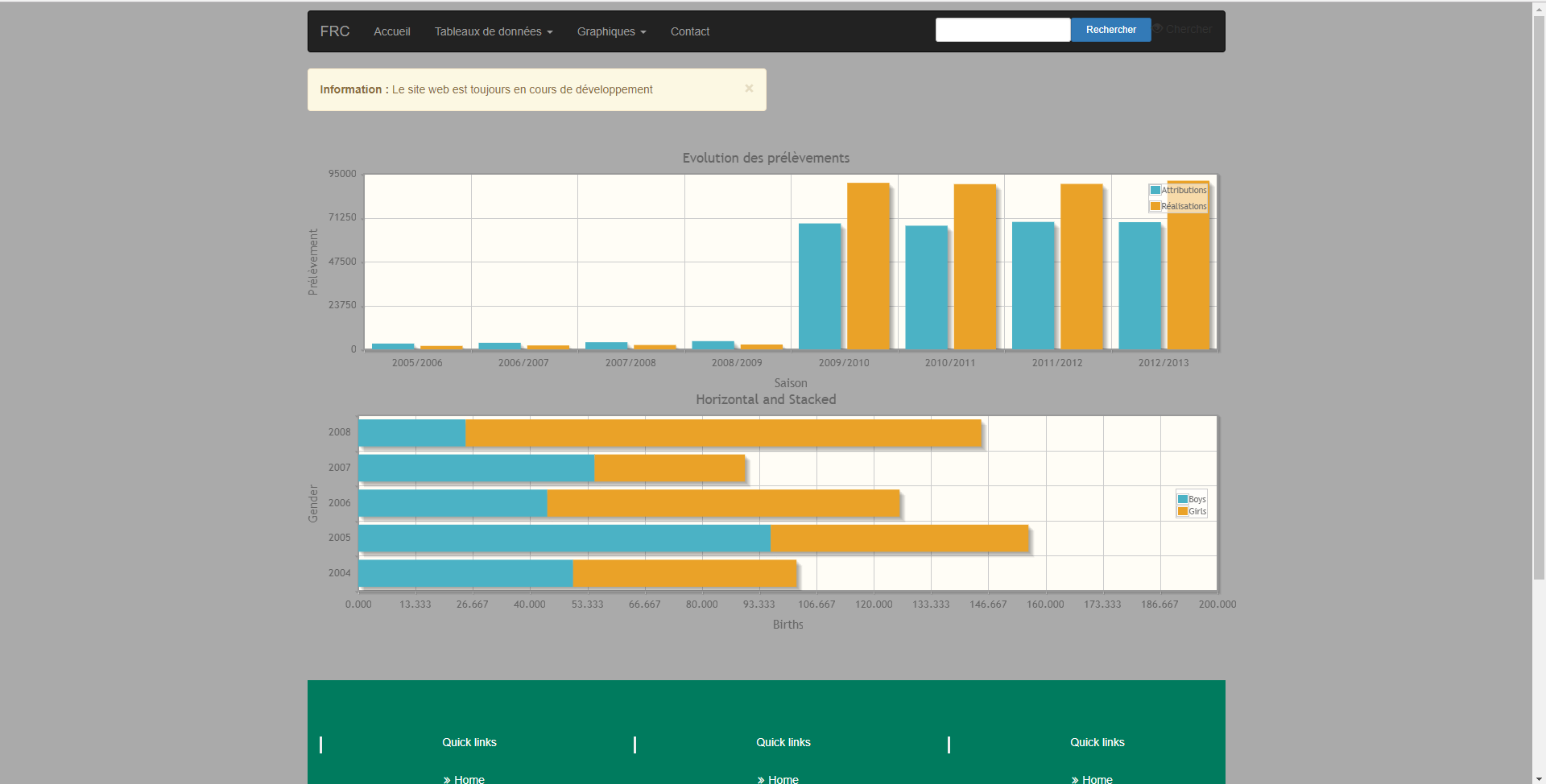Screen dimensions: 1546x784
Task: Click the eye icon beside Chercher
Action: tap(1157, 29)
